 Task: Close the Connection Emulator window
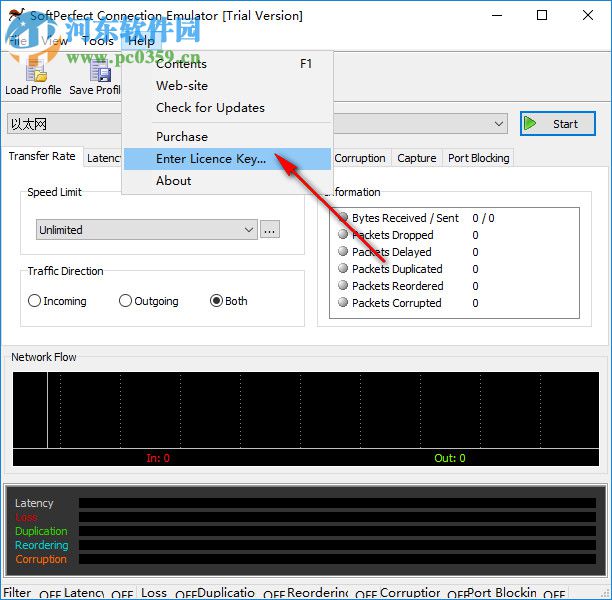(x=588, y=16)
